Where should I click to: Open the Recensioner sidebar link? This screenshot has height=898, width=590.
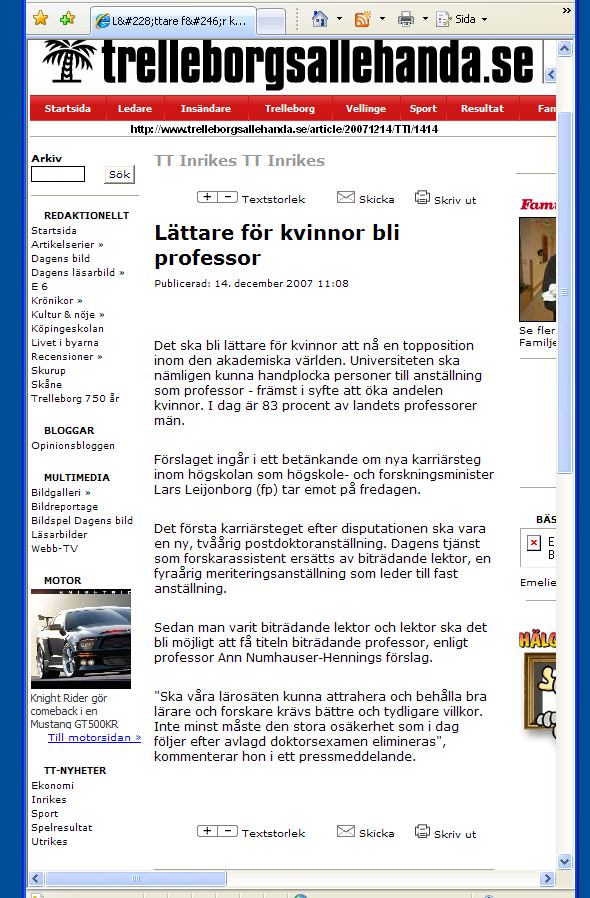[67, 356]
